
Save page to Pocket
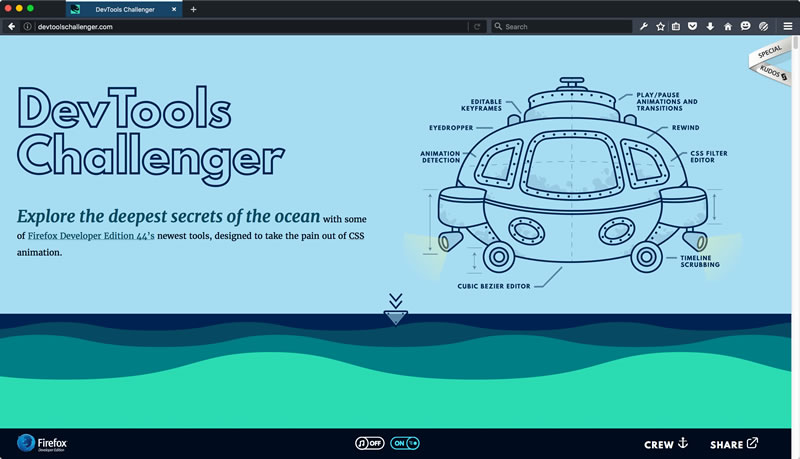click(692, 27)
